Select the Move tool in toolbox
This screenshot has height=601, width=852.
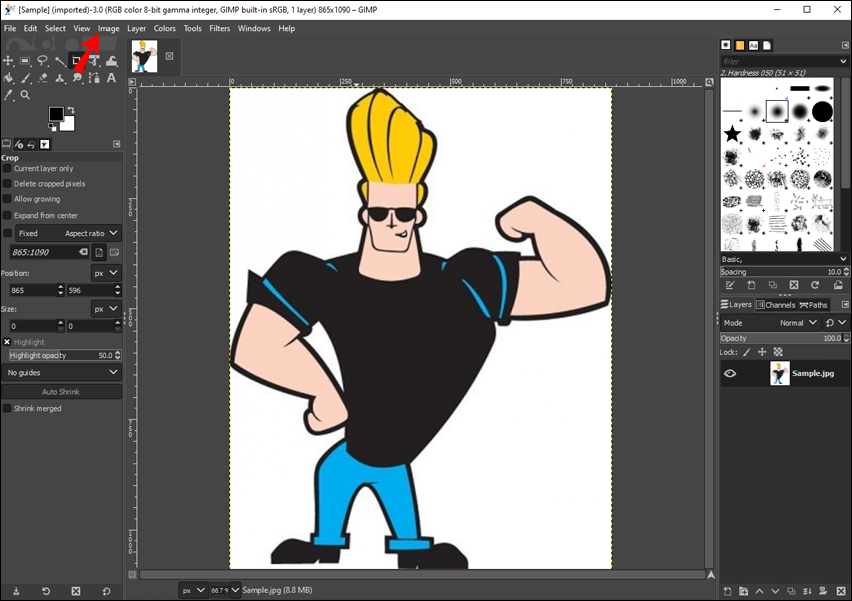(9, 61)
